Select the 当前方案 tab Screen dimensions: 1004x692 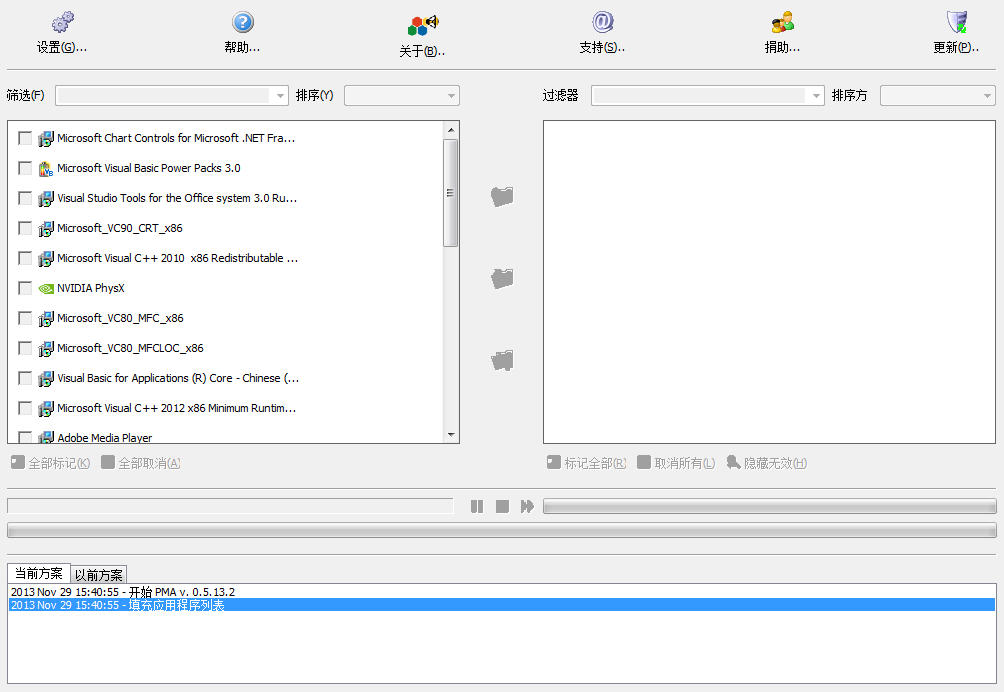click(38, 573)
